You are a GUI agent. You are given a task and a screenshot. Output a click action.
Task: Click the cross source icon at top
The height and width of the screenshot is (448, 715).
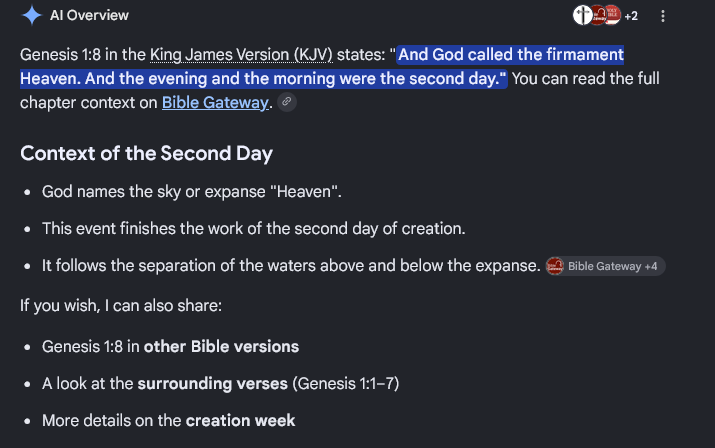click(582, 15)
